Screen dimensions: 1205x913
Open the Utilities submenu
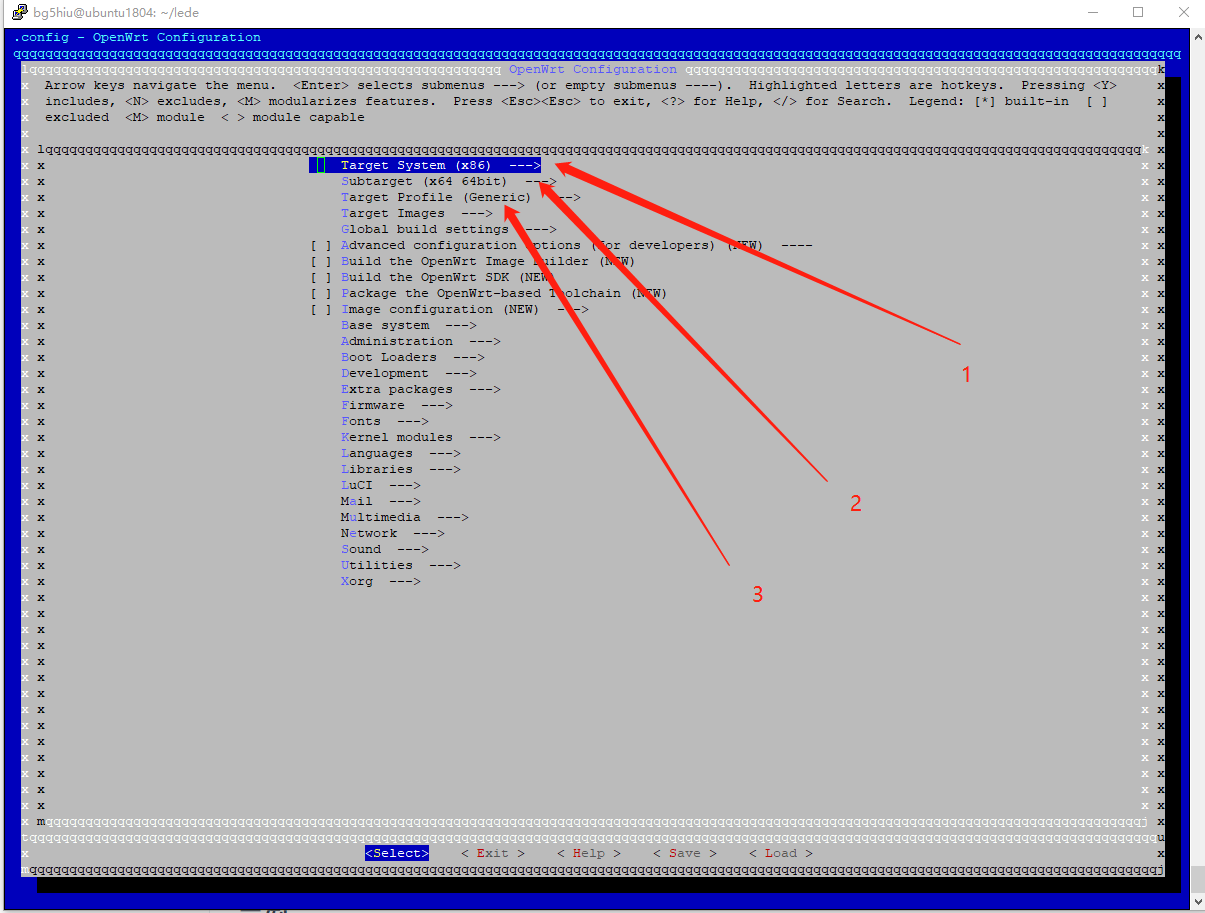pos(401,566)
